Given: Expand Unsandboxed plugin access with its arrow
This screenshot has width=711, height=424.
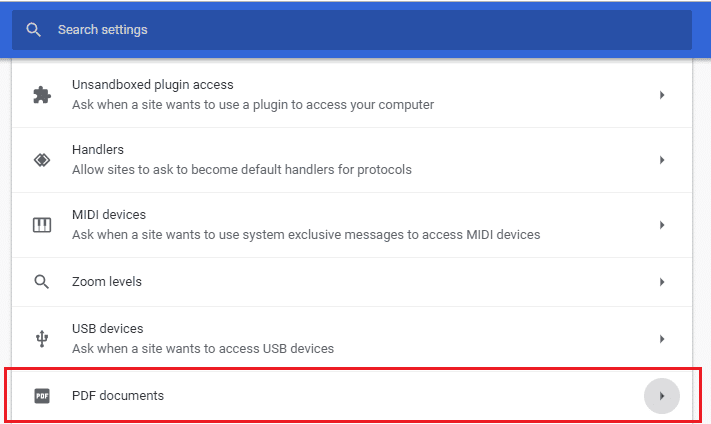Looking at the screenshot, I should click(x=662, y=95).
